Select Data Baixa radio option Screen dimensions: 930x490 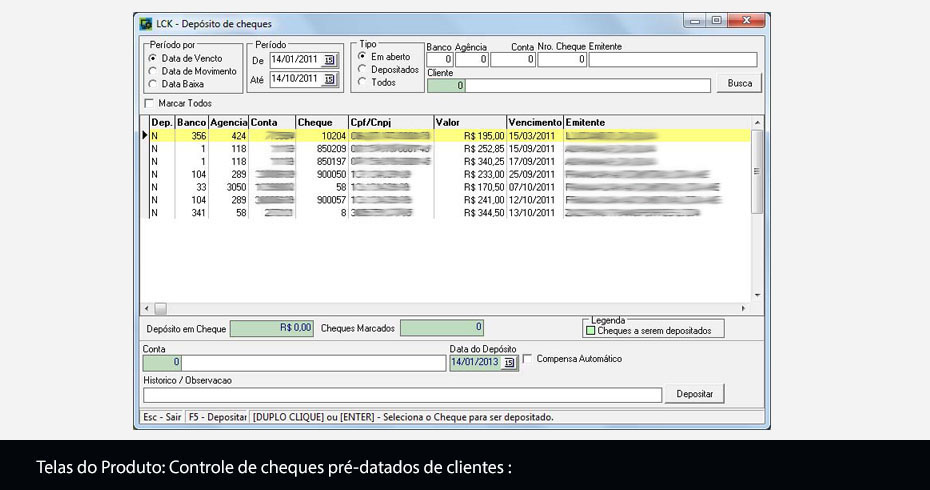click(x=152, y=84)
